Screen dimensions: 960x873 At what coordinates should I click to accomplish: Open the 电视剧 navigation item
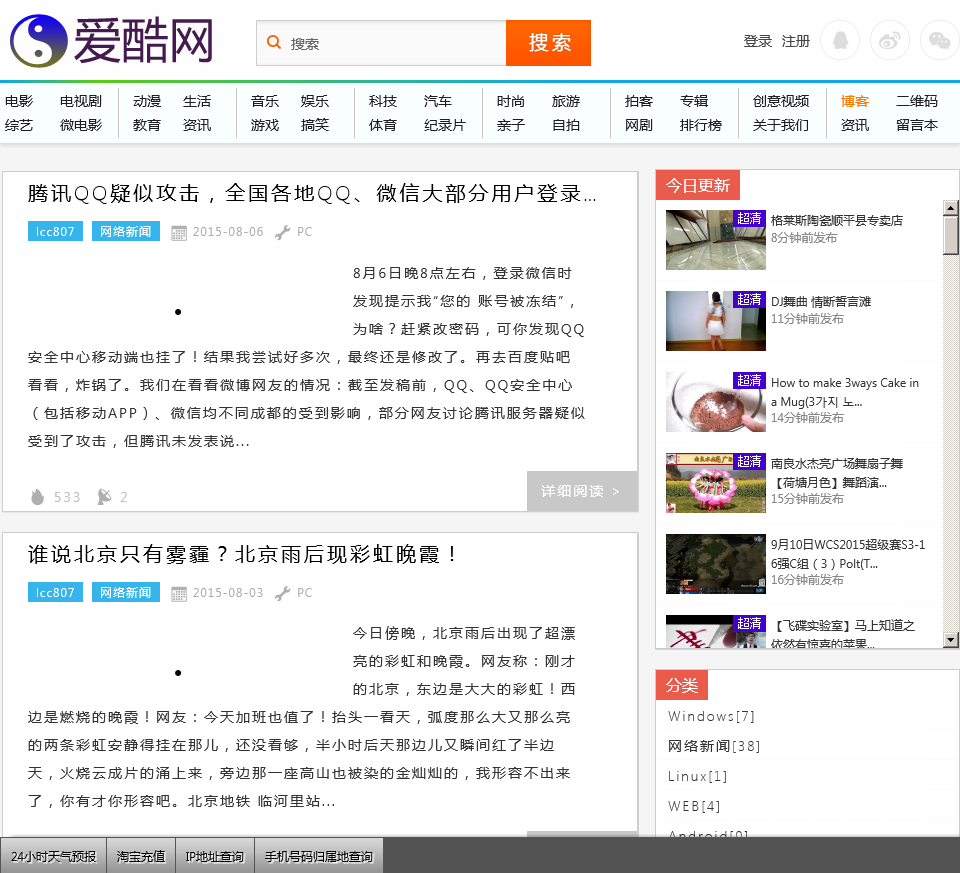(80, 101)
